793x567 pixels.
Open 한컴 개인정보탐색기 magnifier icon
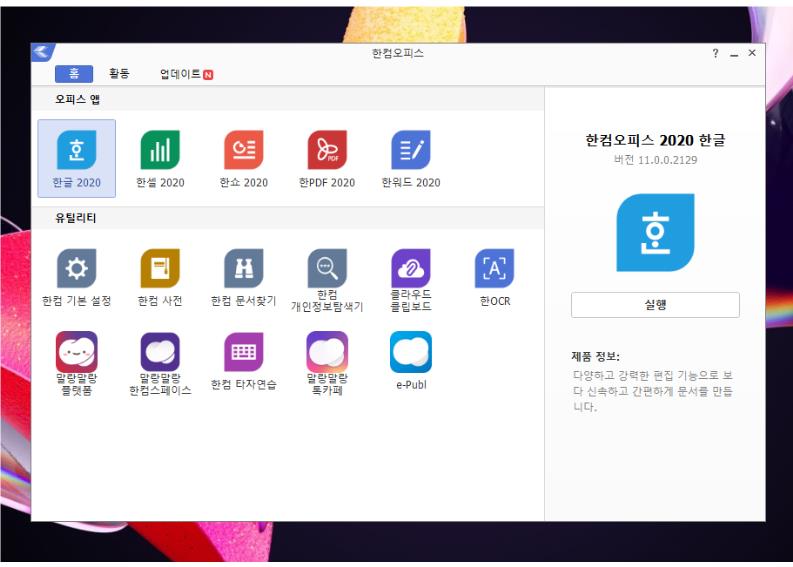tap(327, 268)
